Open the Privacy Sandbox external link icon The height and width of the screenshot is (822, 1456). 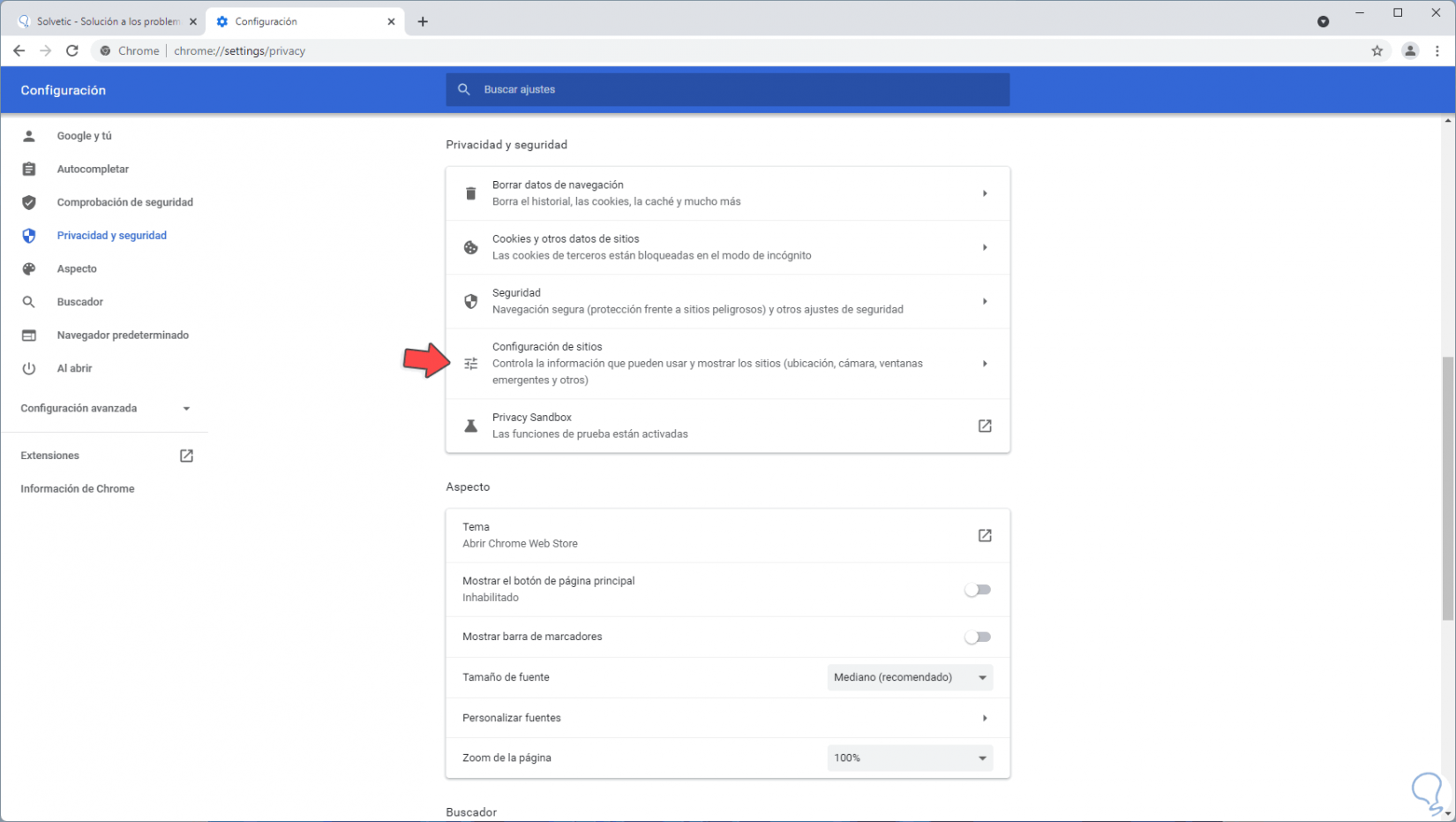click(985, 426)
